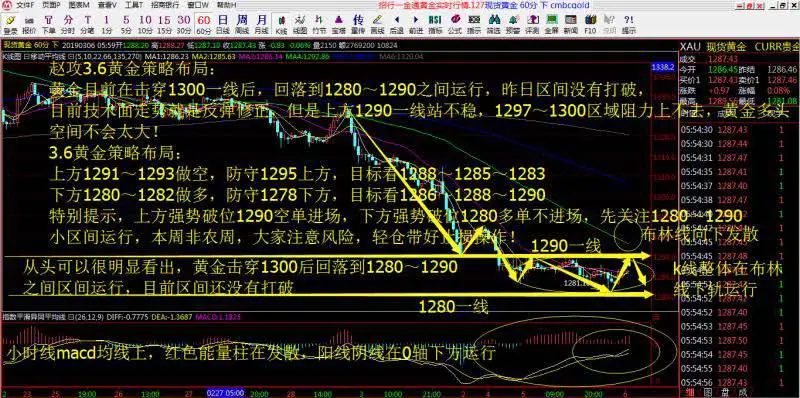The width and height of the screenshot is (800, 398).
Task: Open the 筛选 binoculars filter icon
Action: click(x=493, y=23)
